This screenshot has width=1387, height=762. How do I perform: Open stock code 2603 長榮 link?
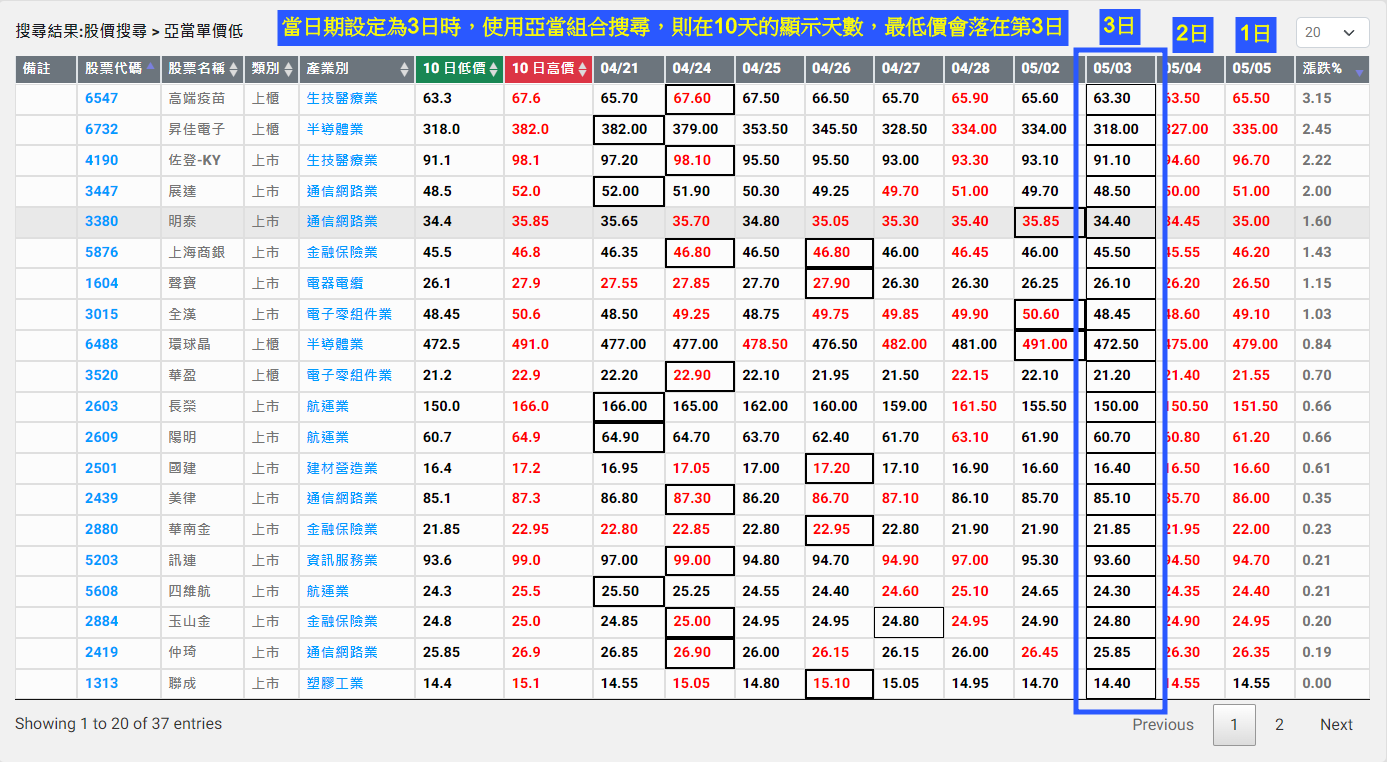[x=101, y=406]
